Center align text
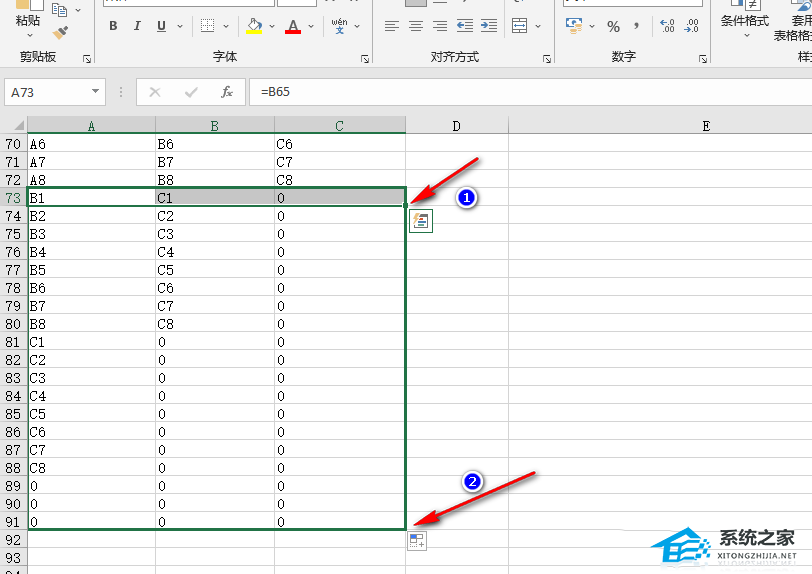 click(416, 26)
